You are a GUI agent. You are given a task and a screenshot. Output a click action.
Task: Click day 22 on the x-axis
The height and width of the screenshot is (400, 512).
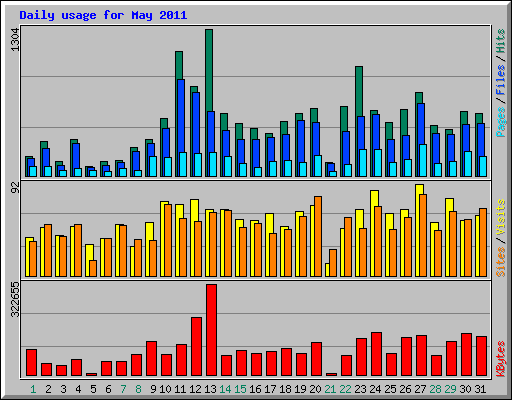(x=345, y=389)
